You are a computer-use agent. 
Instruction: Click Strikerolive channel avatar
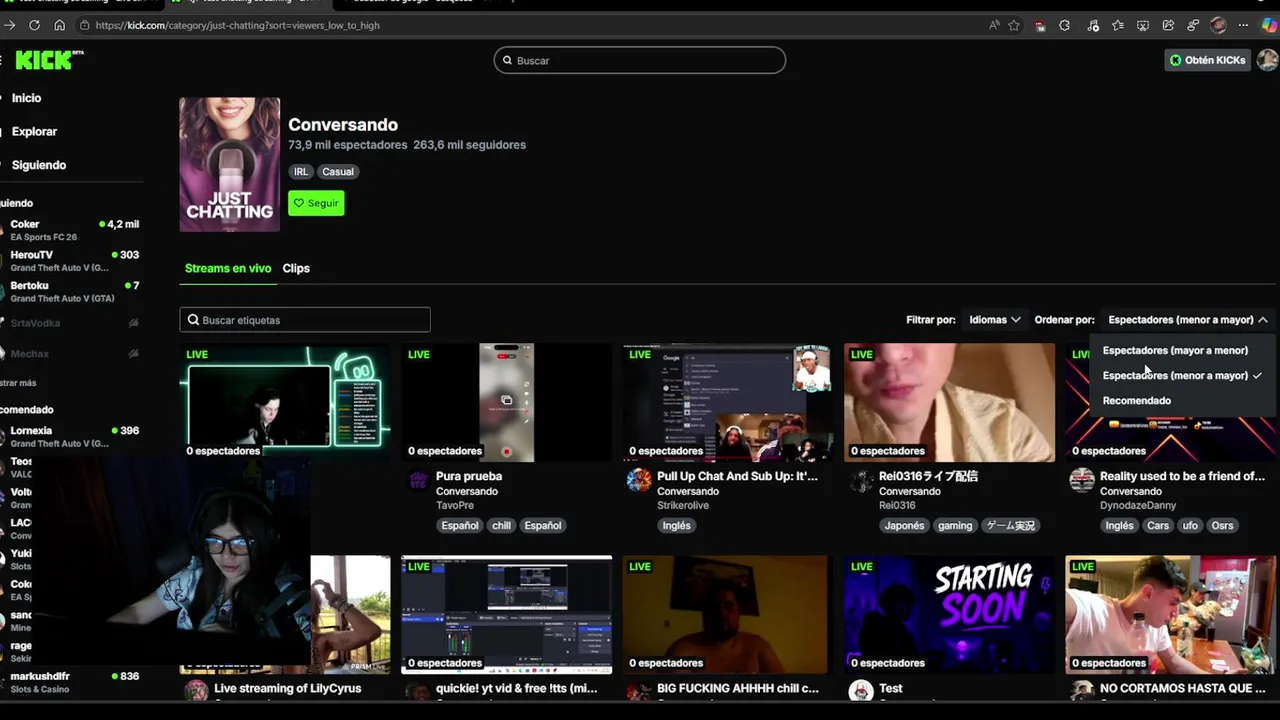(639, 480)
